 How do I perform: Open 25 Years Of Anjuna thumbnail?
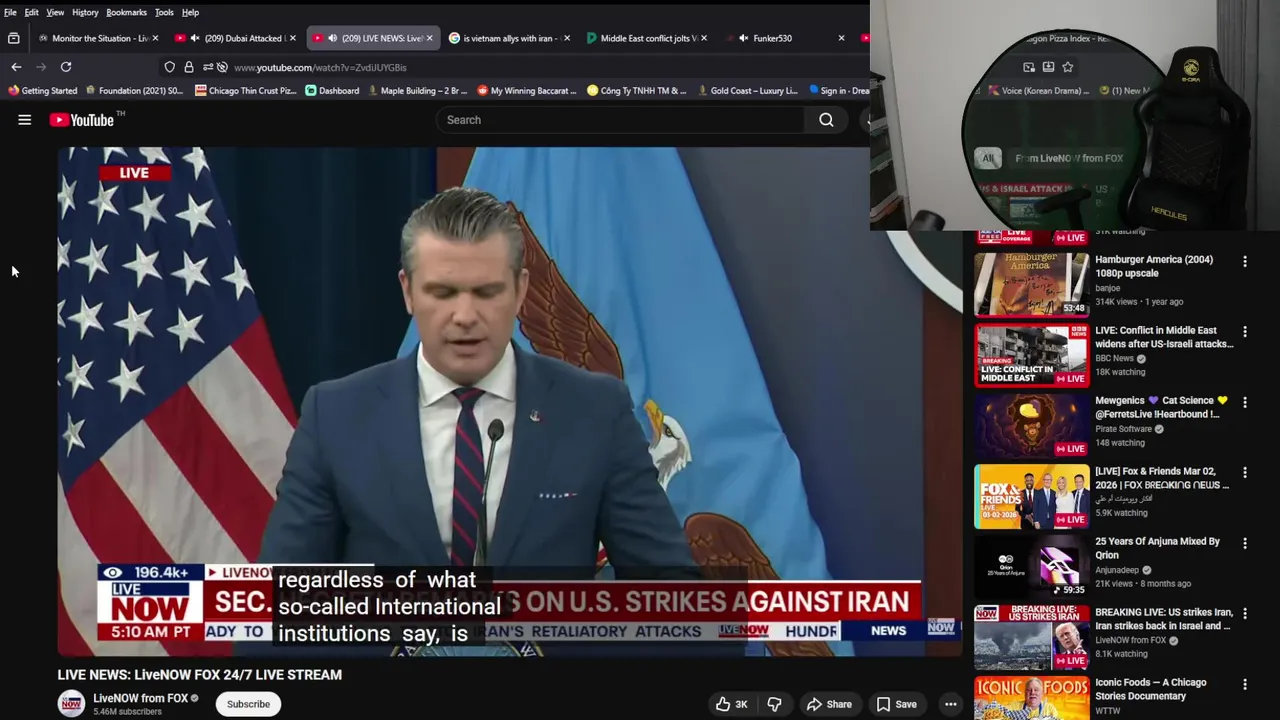pyautogui.click(x=1032, y=566)
